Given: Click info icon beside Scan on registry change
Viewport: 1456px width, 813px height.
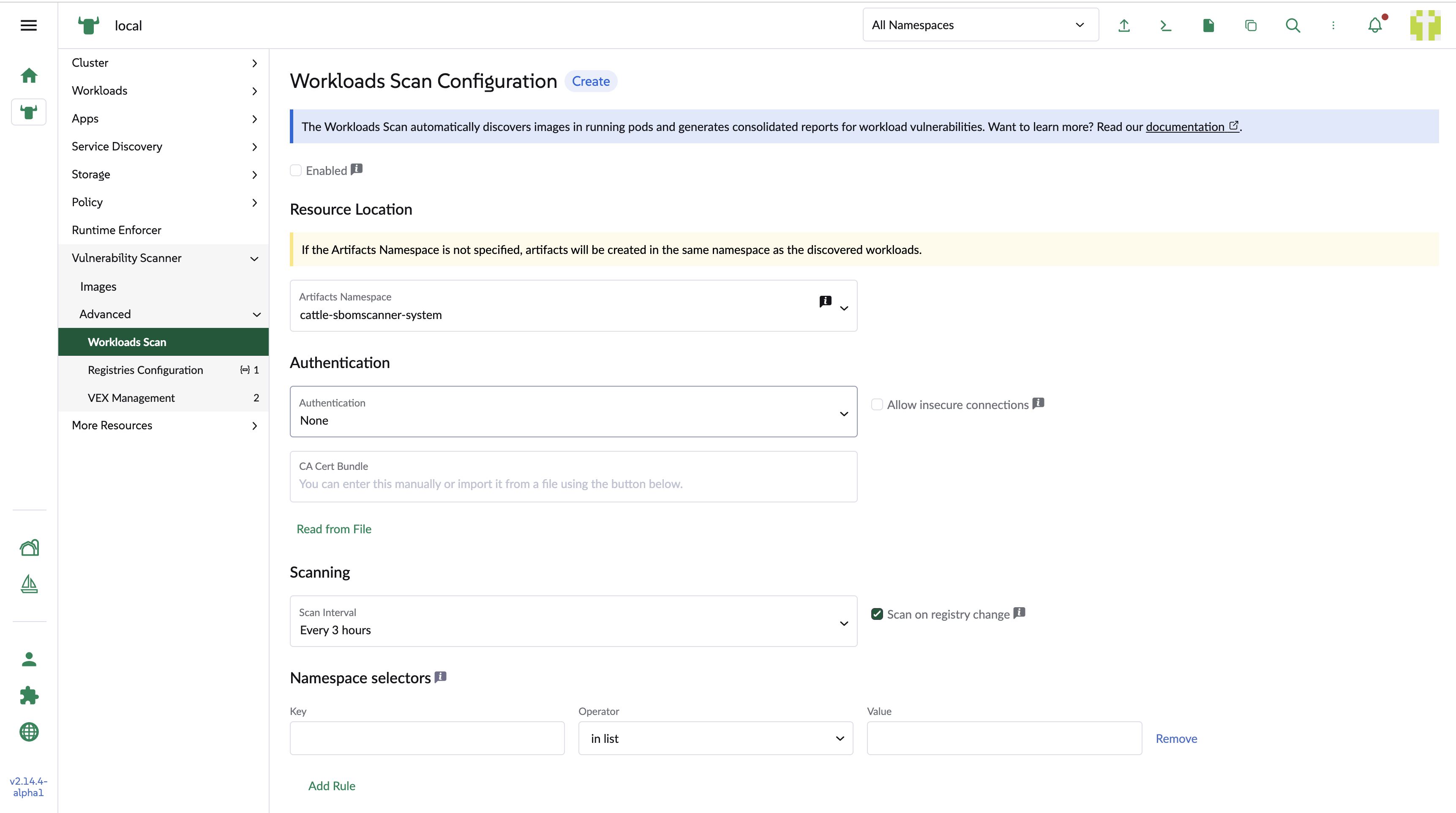Looking at the screenshot, I should coord(1019,613).
